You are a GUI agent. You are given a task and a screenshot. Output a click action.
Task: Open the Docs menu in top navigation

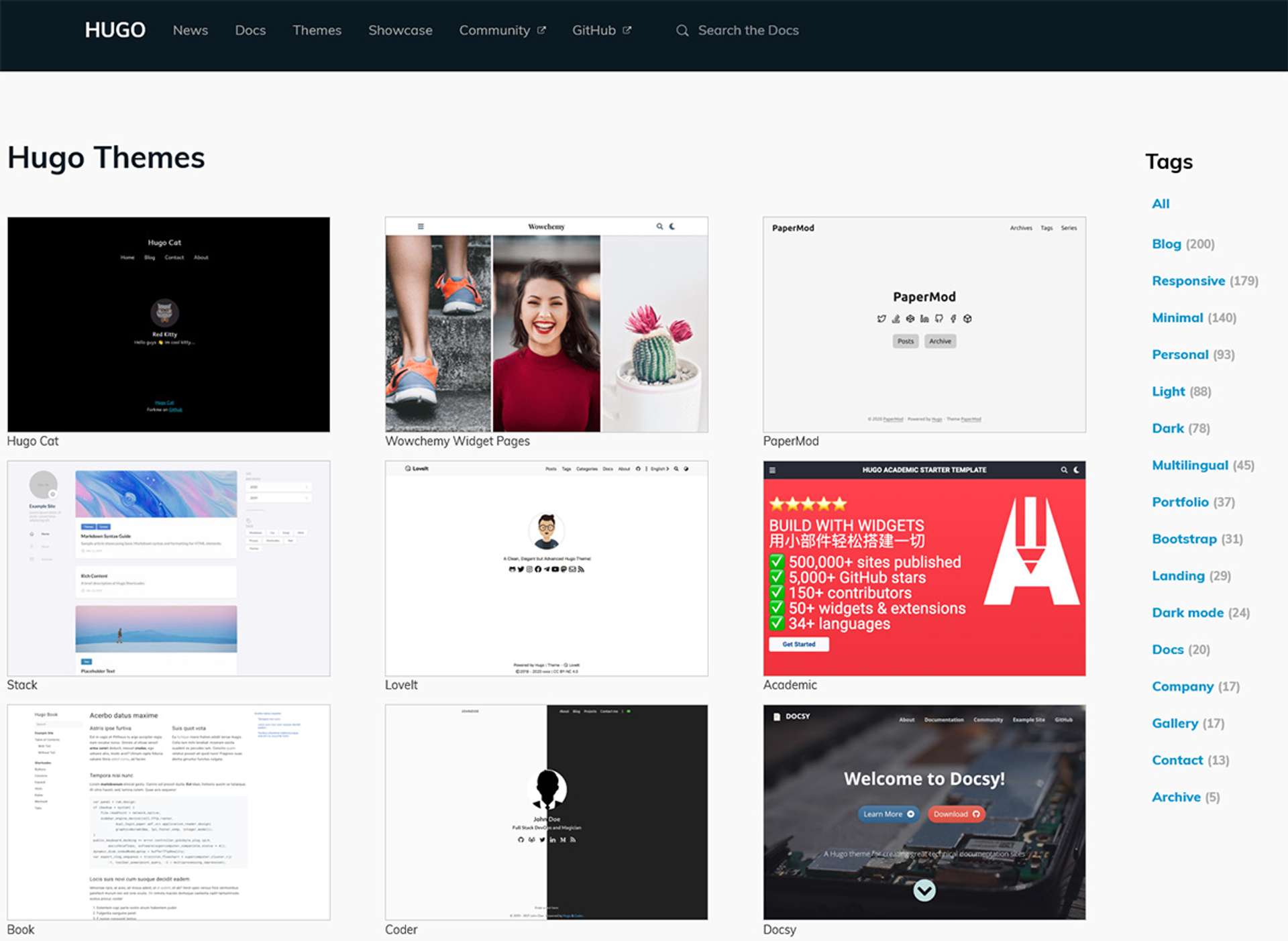[x=250, y=30]
